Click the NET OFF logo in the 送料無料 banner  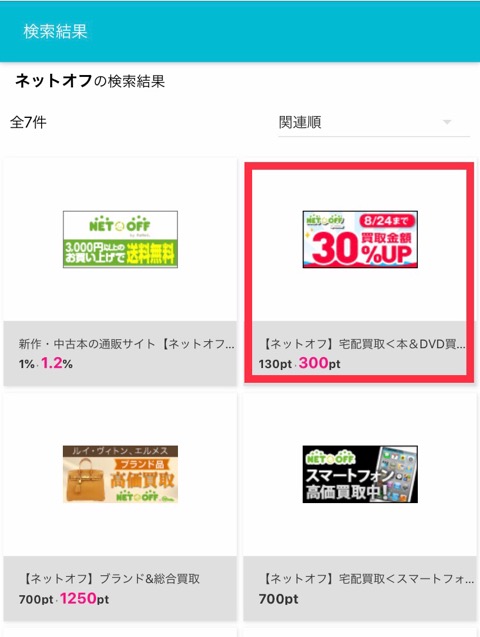pyautogui.click(x=120, y=224)
